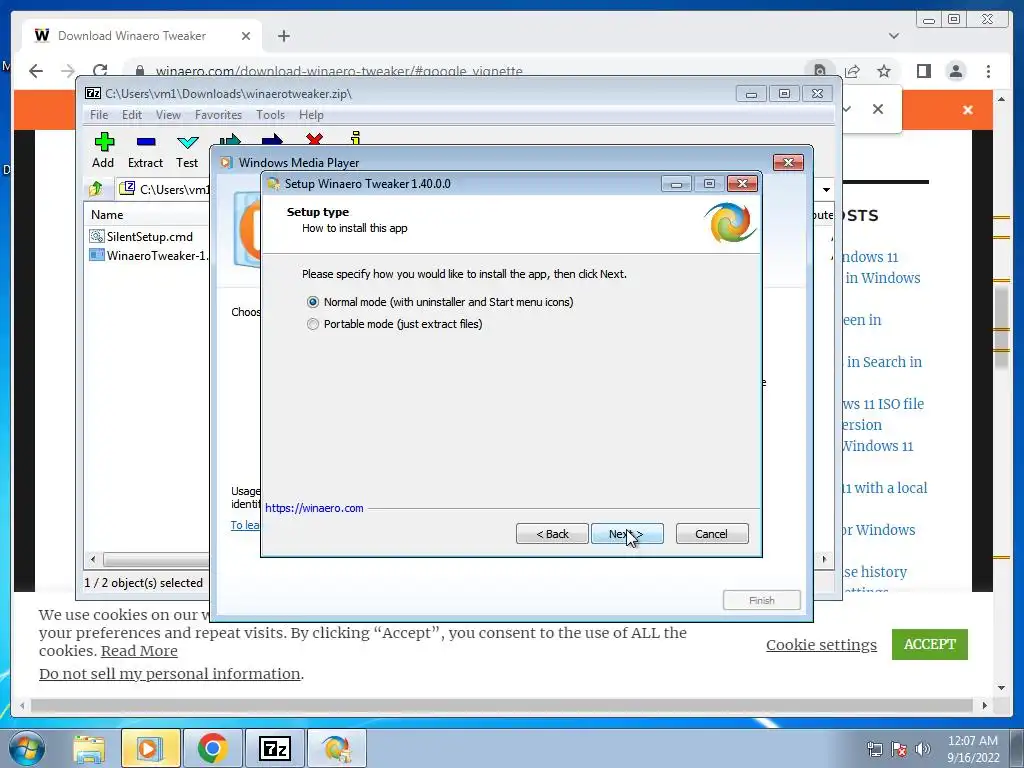Open the Tools menu in 7-Zip
Viewport: 1024px width, 768px height.
click(x=270, y=115)
